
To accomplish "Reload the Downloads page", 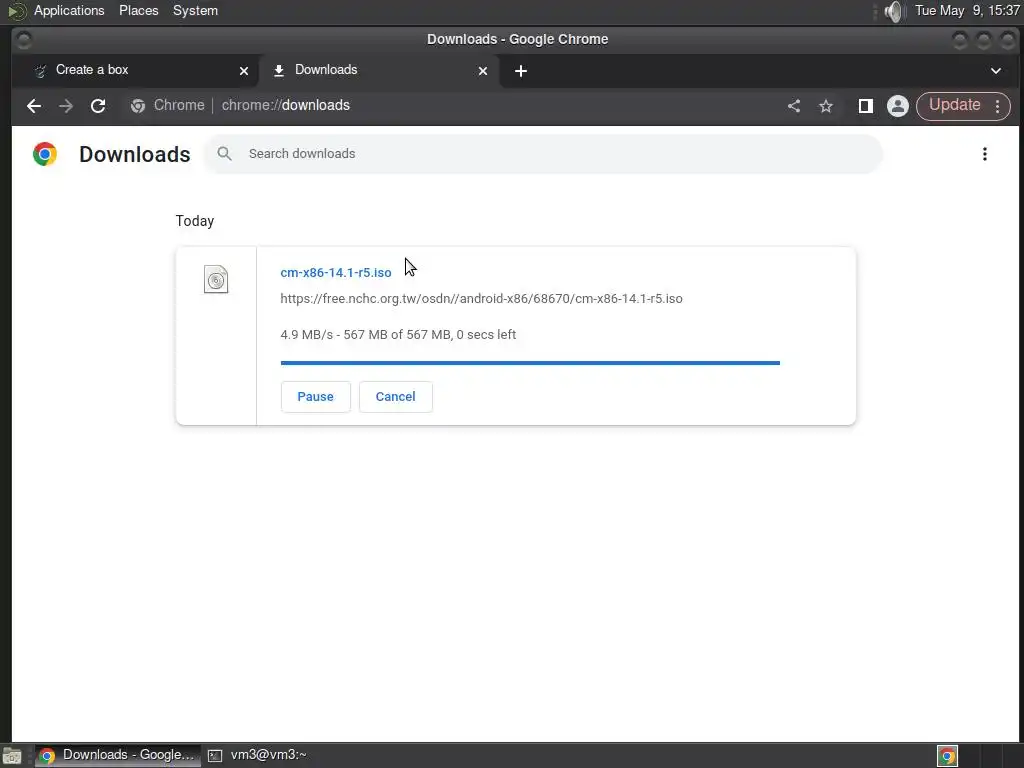I will [x=98, y=106].
